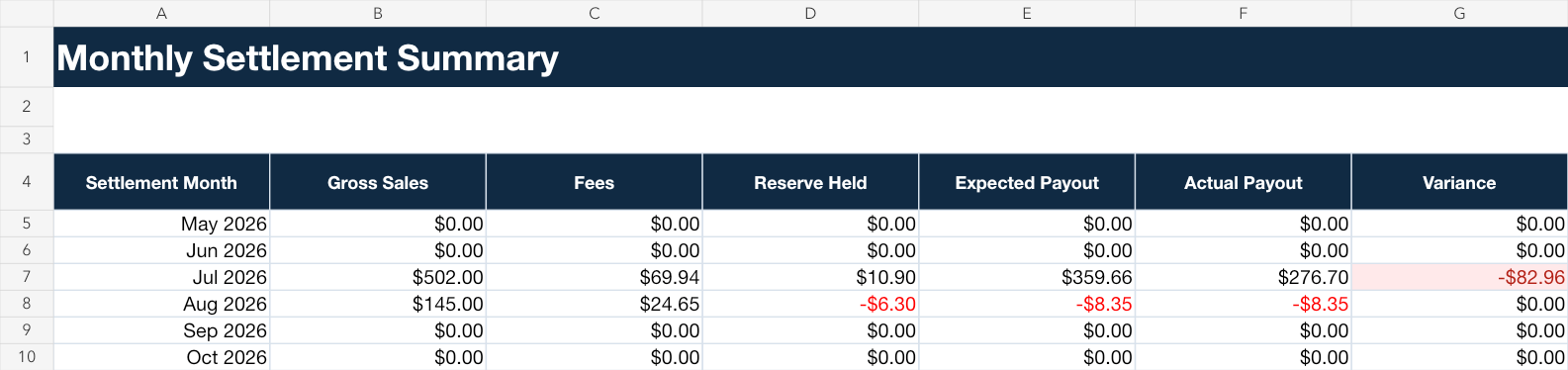
Task: Select the Reserve Held header cell
Action: coord(810,182)
